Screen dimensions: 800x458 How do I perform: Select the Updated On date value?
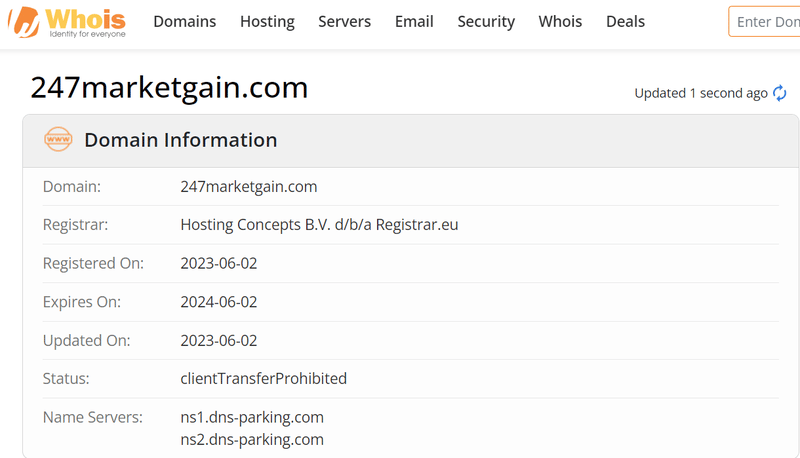[218, 340]
